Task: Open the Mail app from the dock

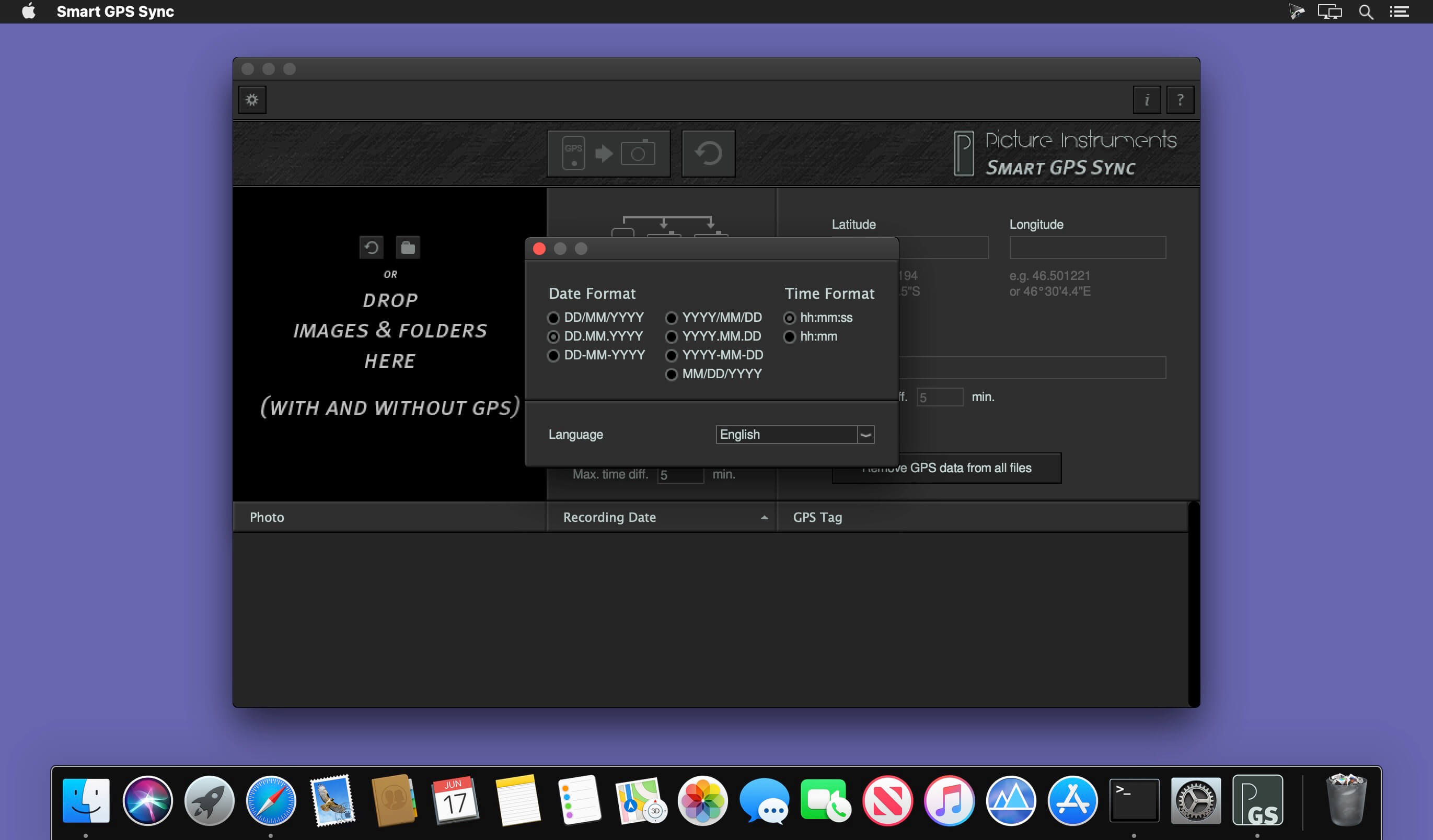Action: point(333,800)
